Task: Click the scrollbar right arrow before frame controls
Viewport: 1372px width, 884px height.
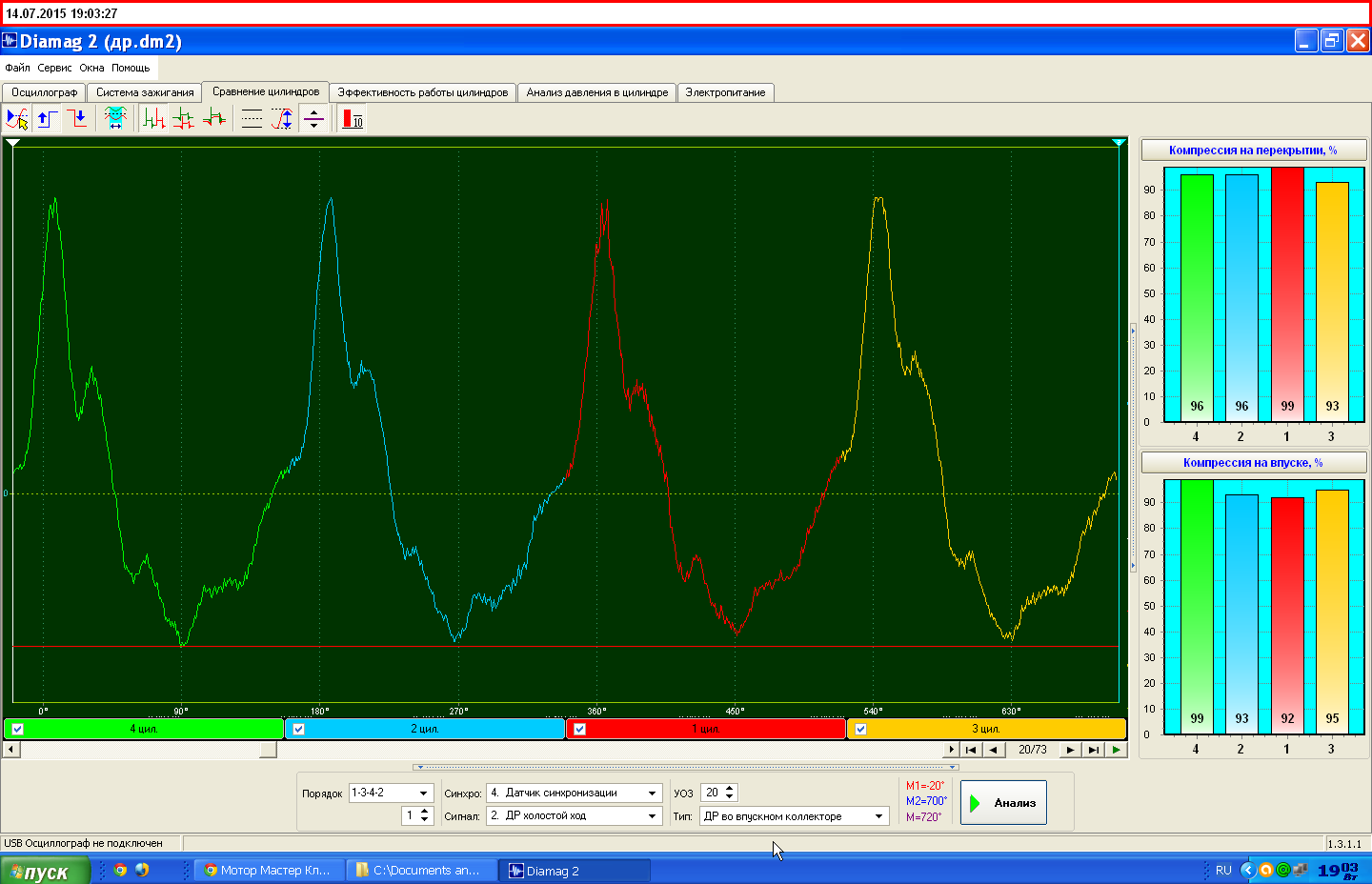Action: click(x=952, y=750)
